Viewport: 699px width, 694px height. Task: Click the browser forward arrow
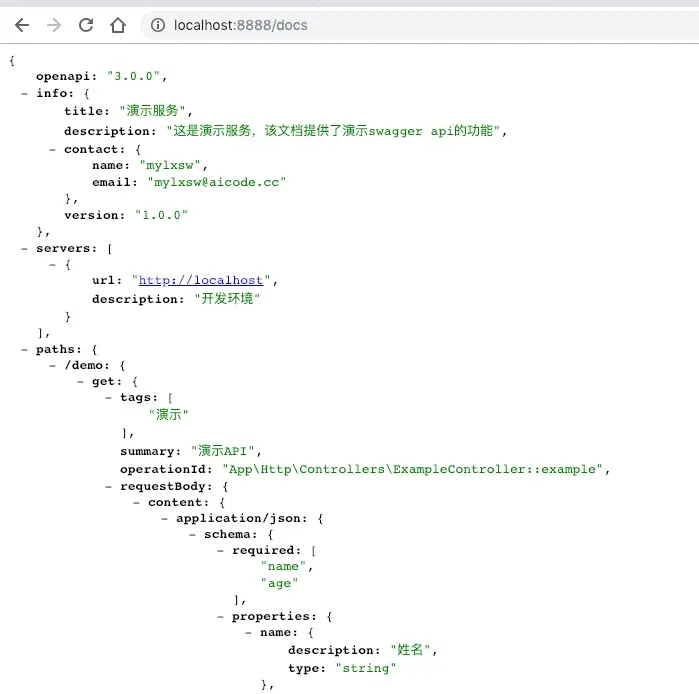point(54,25)
